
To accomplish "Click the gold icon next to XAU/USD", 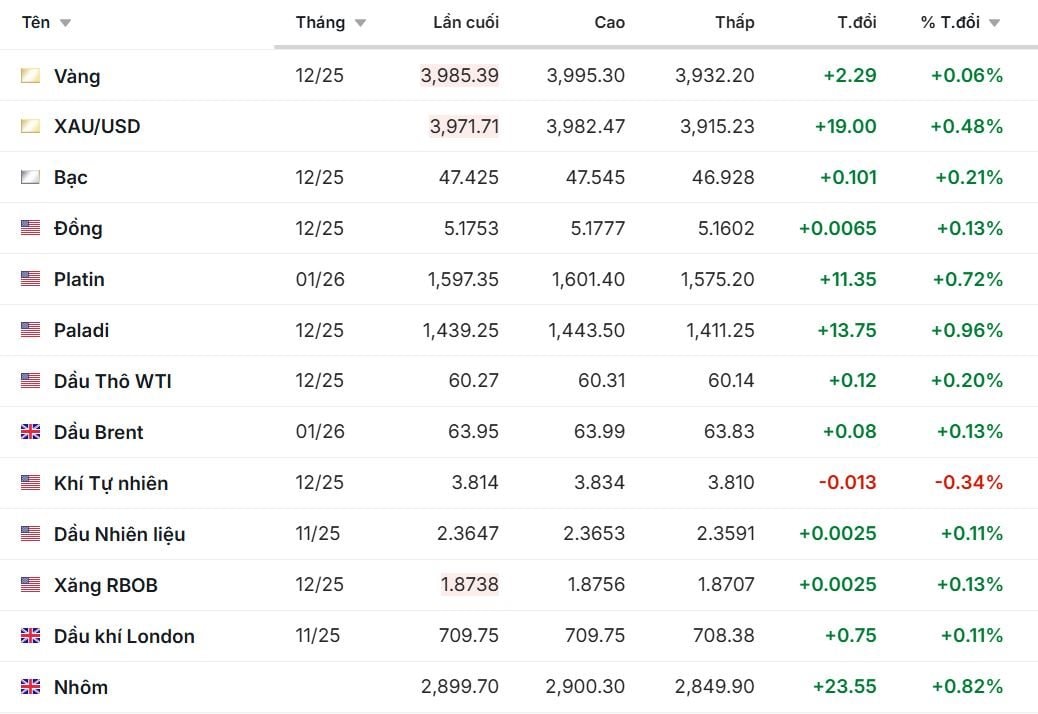I will click(31, 126).
